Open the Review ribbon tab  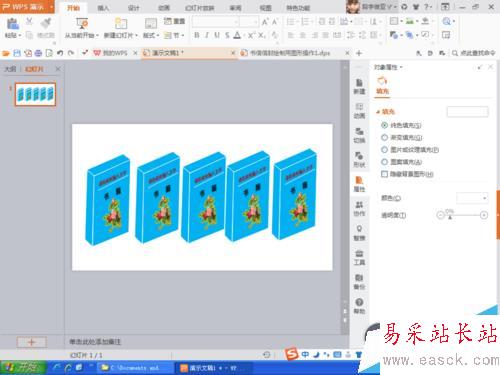(235, 8)
